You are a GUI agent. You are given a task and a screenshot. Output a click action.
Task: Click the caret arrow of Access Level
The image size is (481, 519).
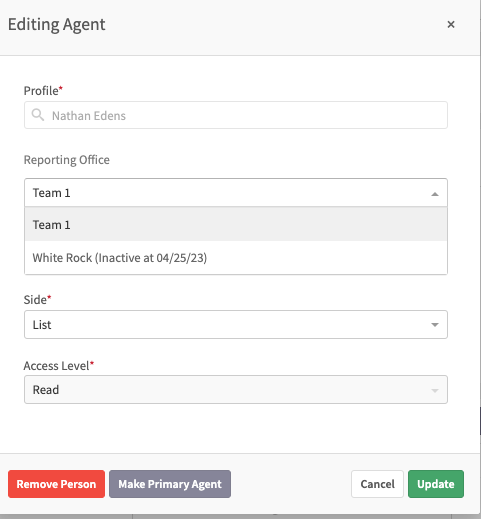click(435, 390)
